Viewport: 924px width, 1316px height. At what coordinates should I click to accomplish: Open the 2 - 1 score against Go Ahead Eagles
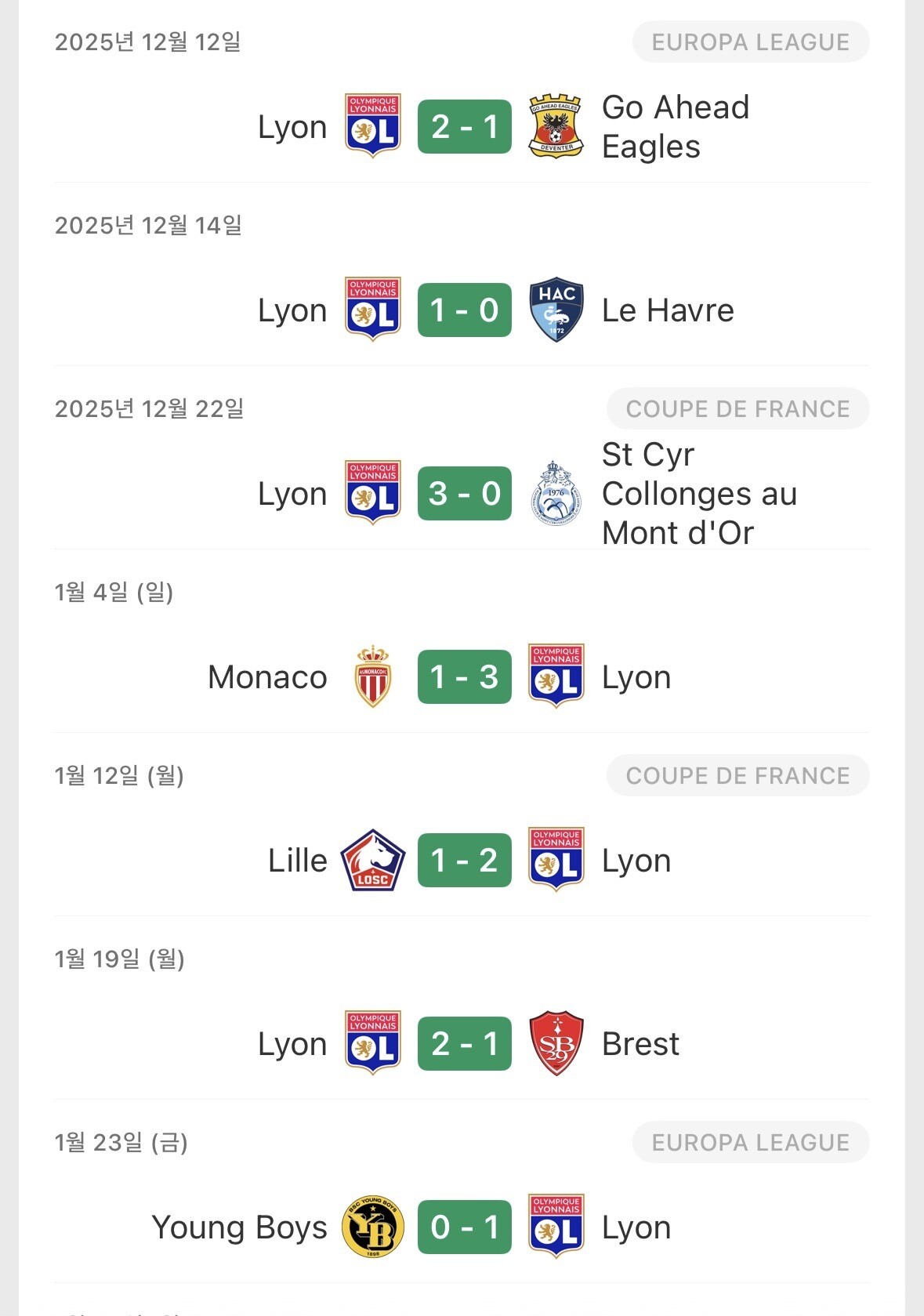coord(465,126)
